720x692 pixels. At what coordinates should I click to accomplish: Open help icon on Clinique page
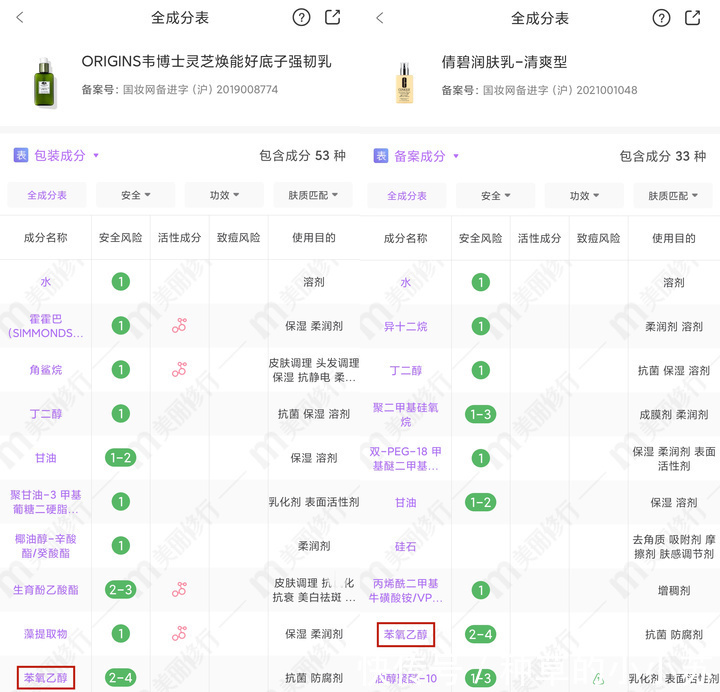(x=661, y=18)
